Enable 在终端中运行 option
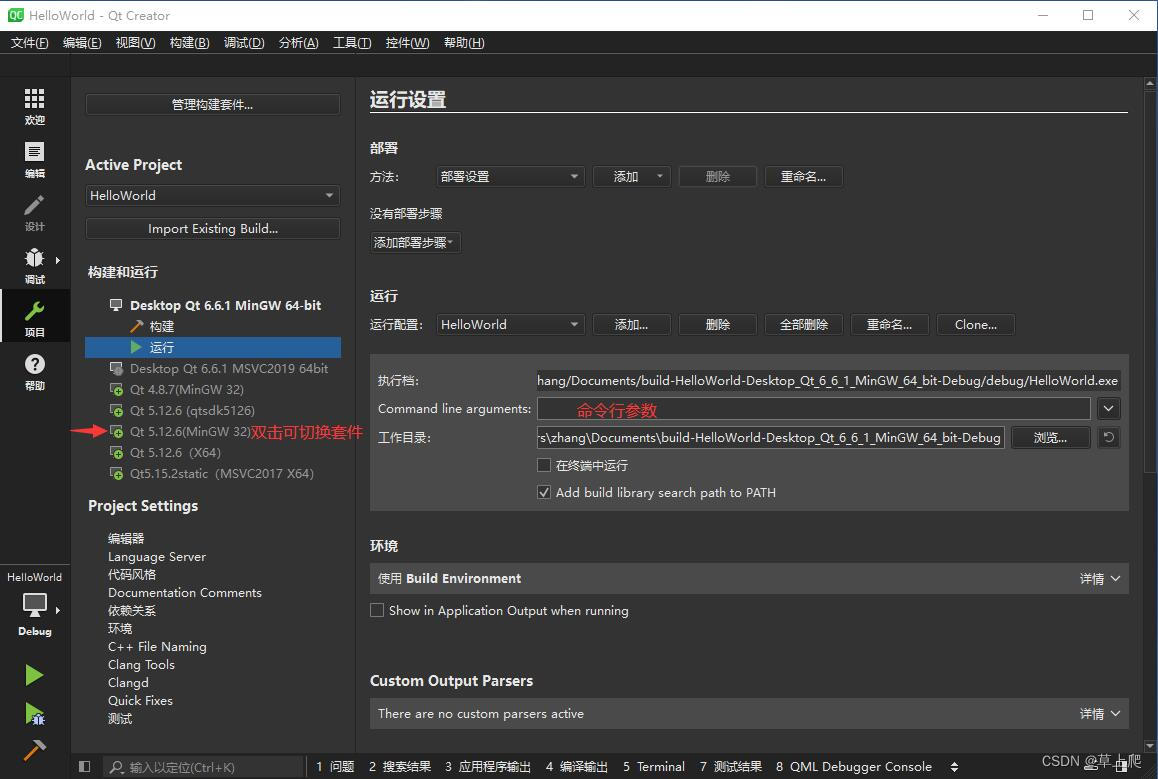The image size is (1158, 779). point(545,465)
